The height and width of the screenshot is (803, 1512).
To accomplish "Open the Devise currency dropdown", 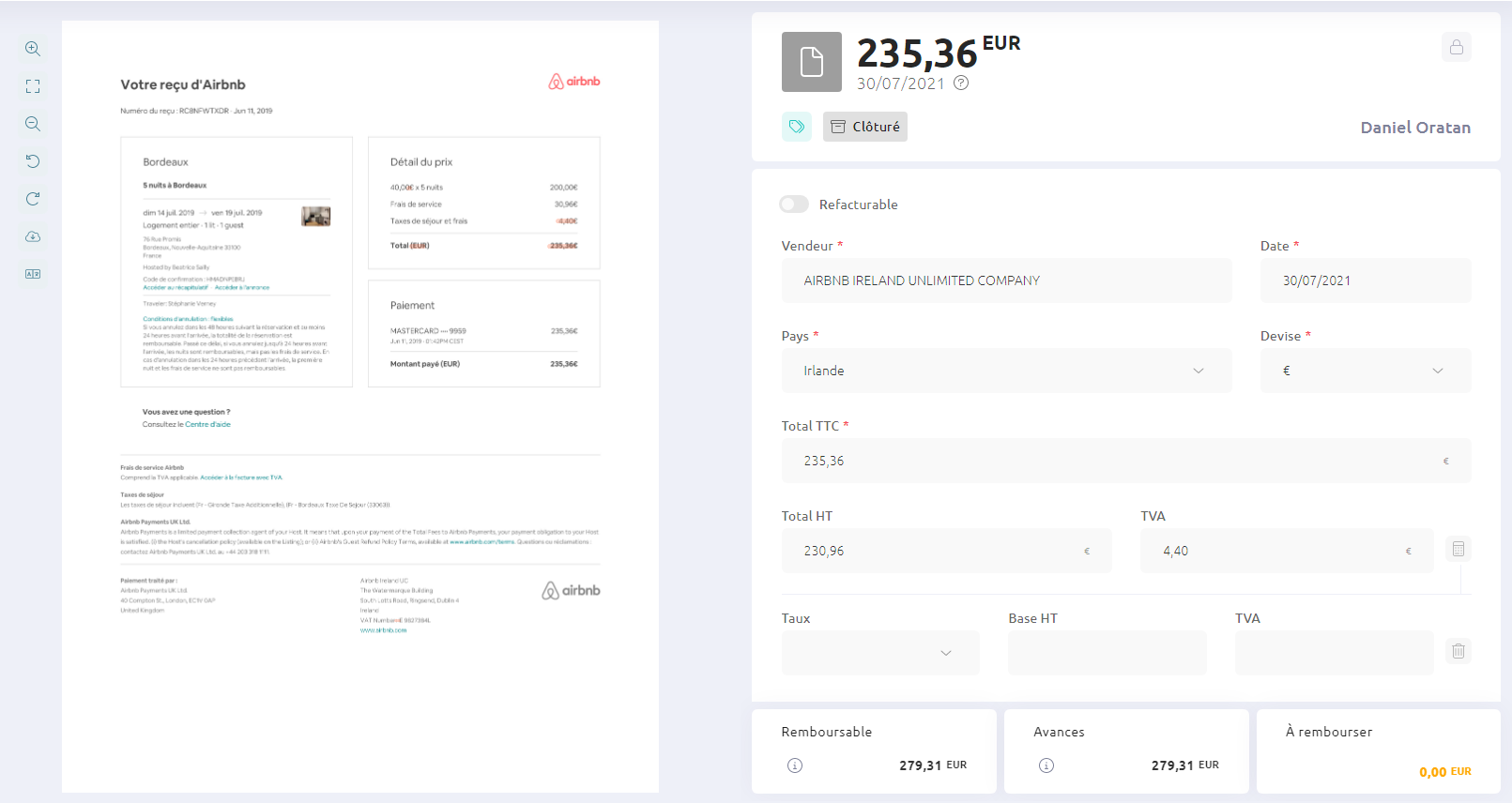I will point(1366,371).
